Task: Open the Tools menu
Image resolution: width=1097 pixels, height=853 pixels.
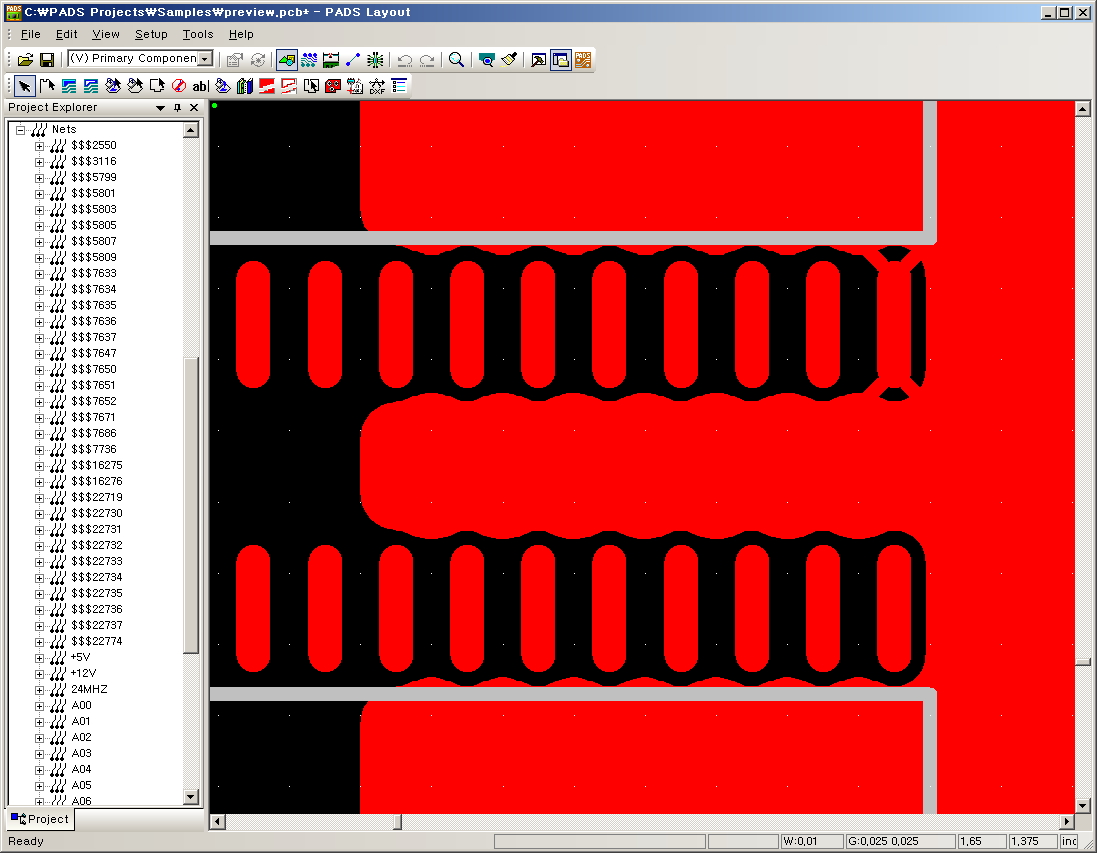Action: click(x=198, y=34)
